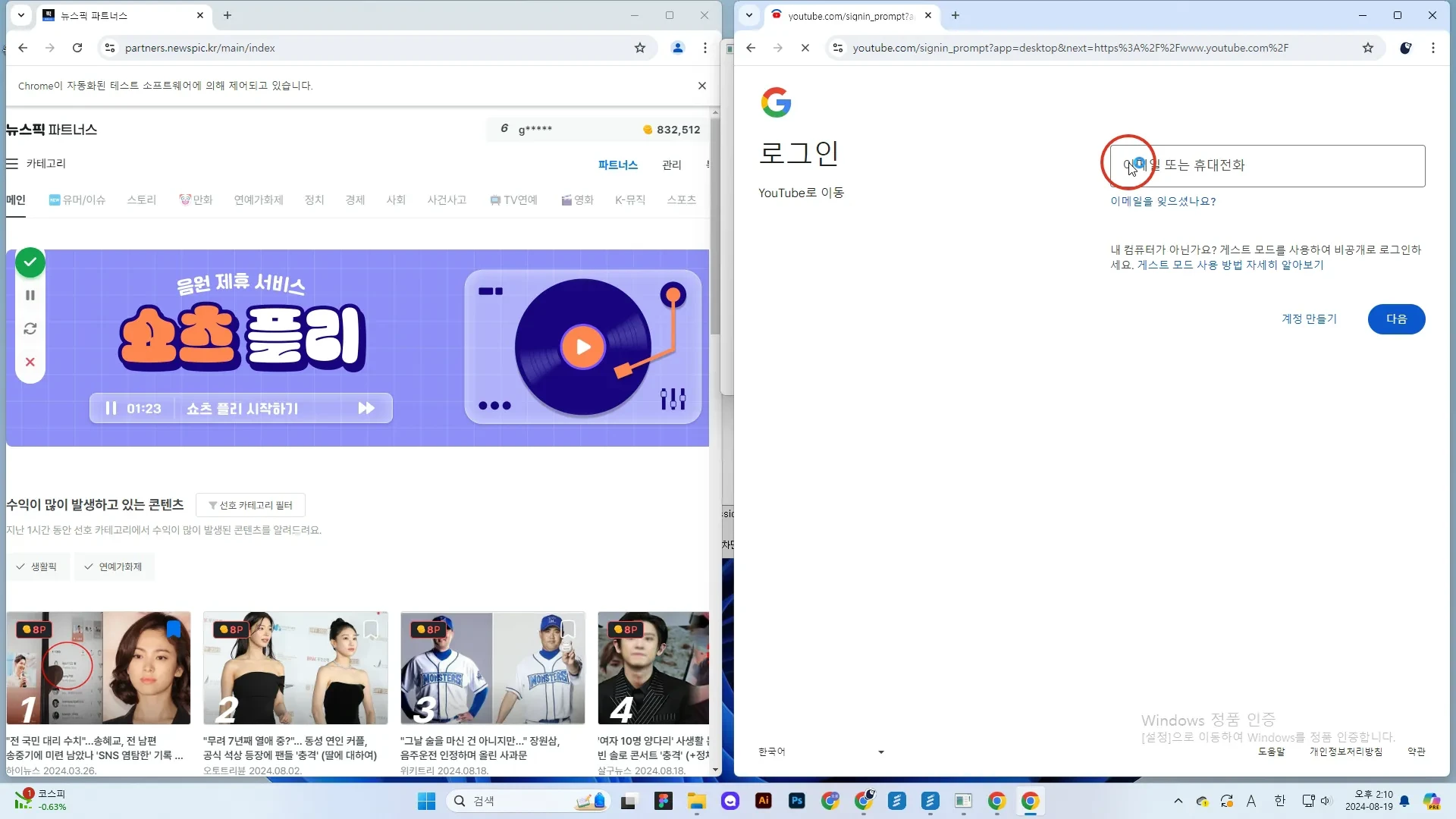Click the email or phone input field

point(1267,166)
